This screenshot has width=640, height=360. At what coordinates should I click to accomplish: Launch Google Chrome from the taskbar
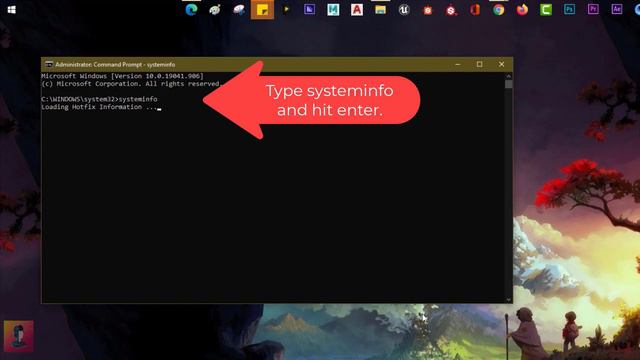(498, 9)
